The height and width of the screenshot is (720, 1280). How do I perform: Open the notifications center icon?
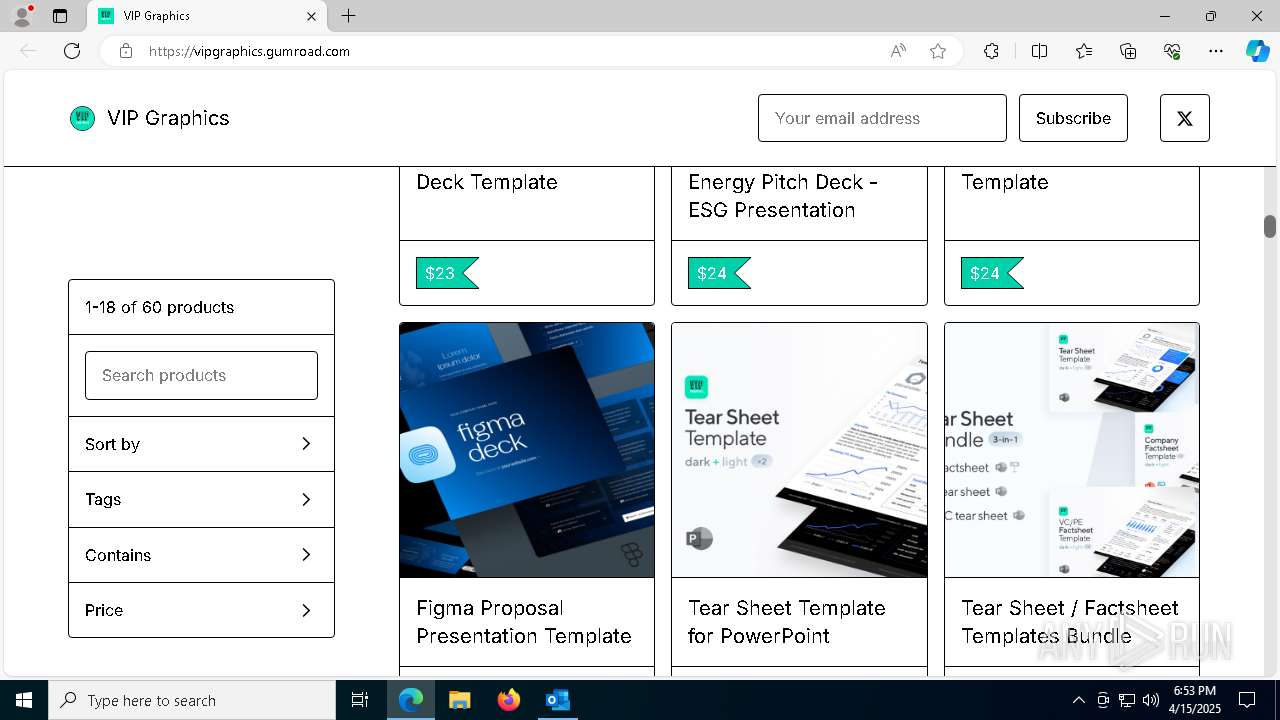1247,700
